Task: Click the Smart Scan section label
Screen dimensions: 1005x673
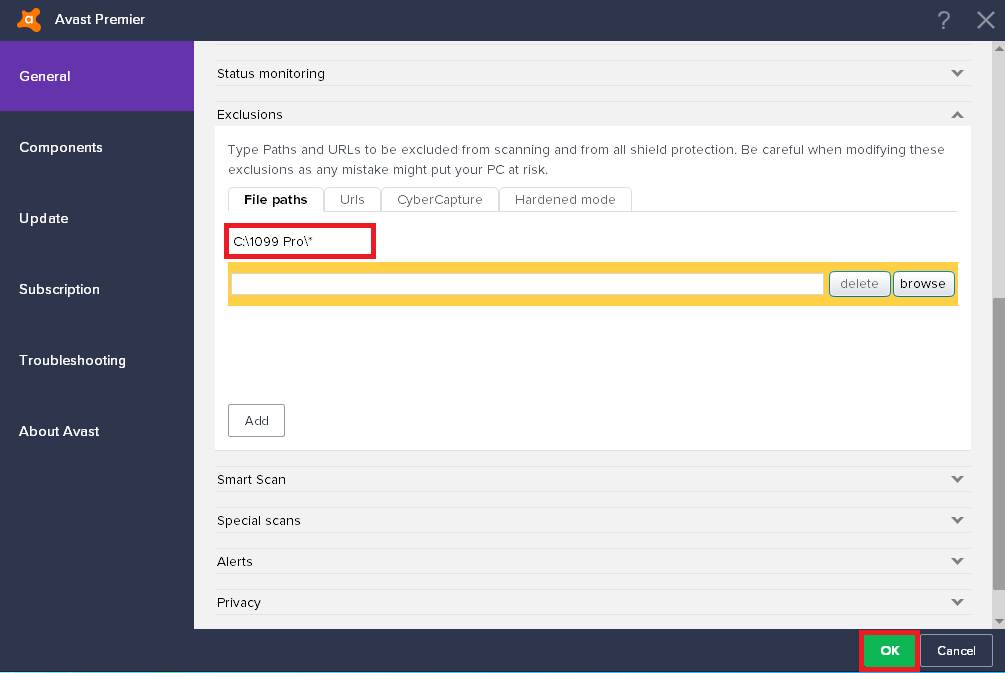Action: pyautogui.click(x=251, y=479)
